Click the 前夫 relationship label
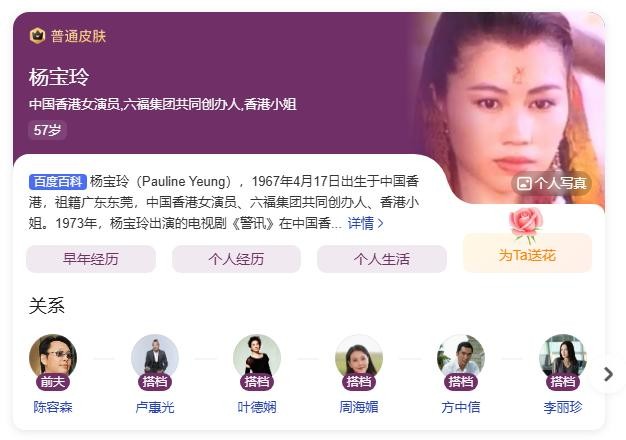 [53, 382]
